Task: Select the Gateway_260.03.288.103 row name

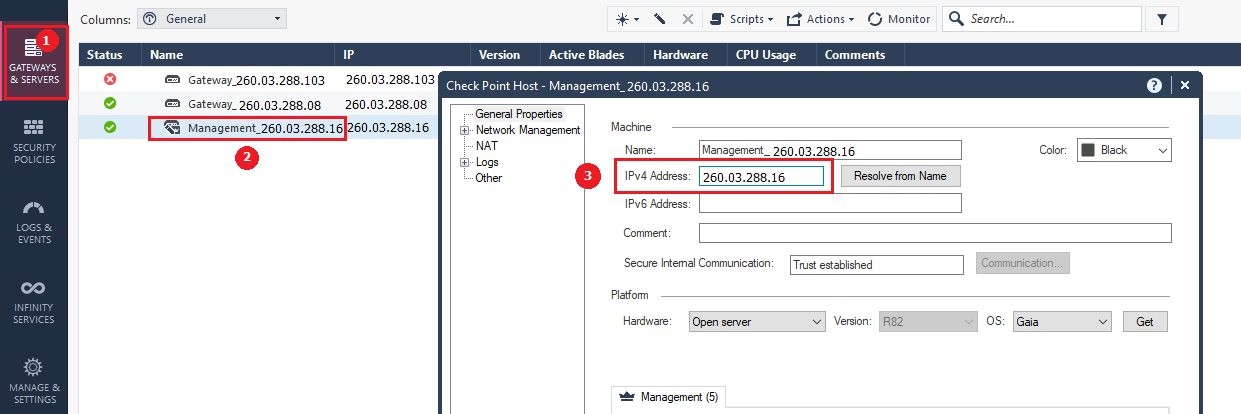Action: (256, 80)
